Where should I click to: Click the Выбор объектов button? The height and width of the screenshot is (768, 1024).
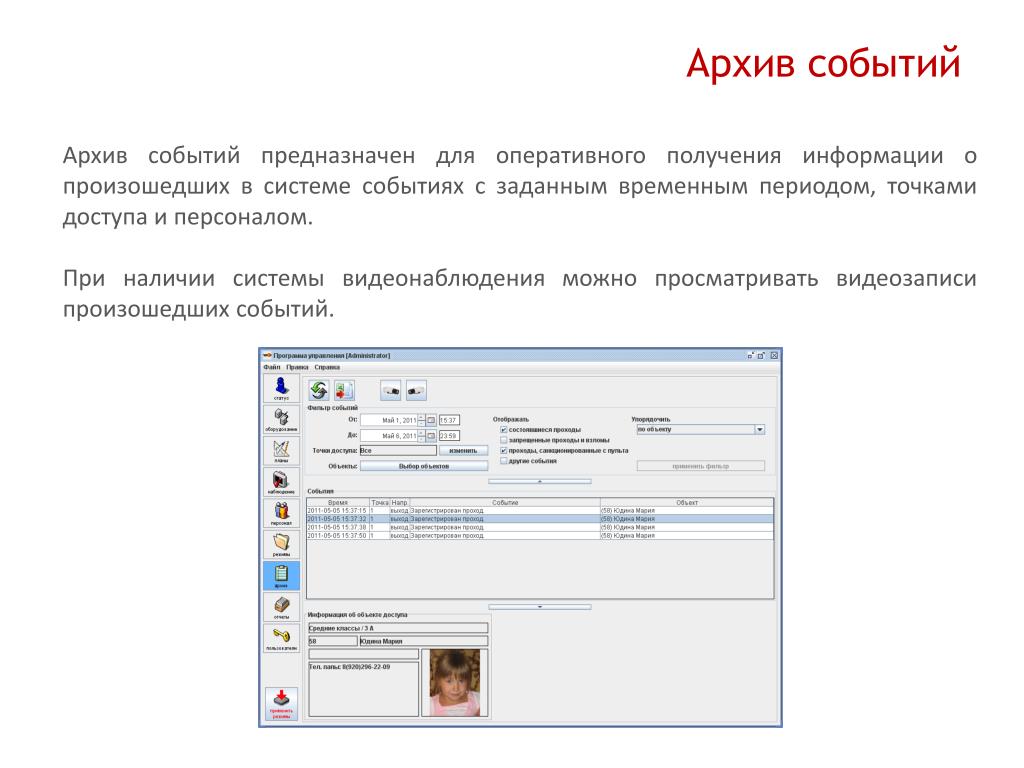pos(424,466)
